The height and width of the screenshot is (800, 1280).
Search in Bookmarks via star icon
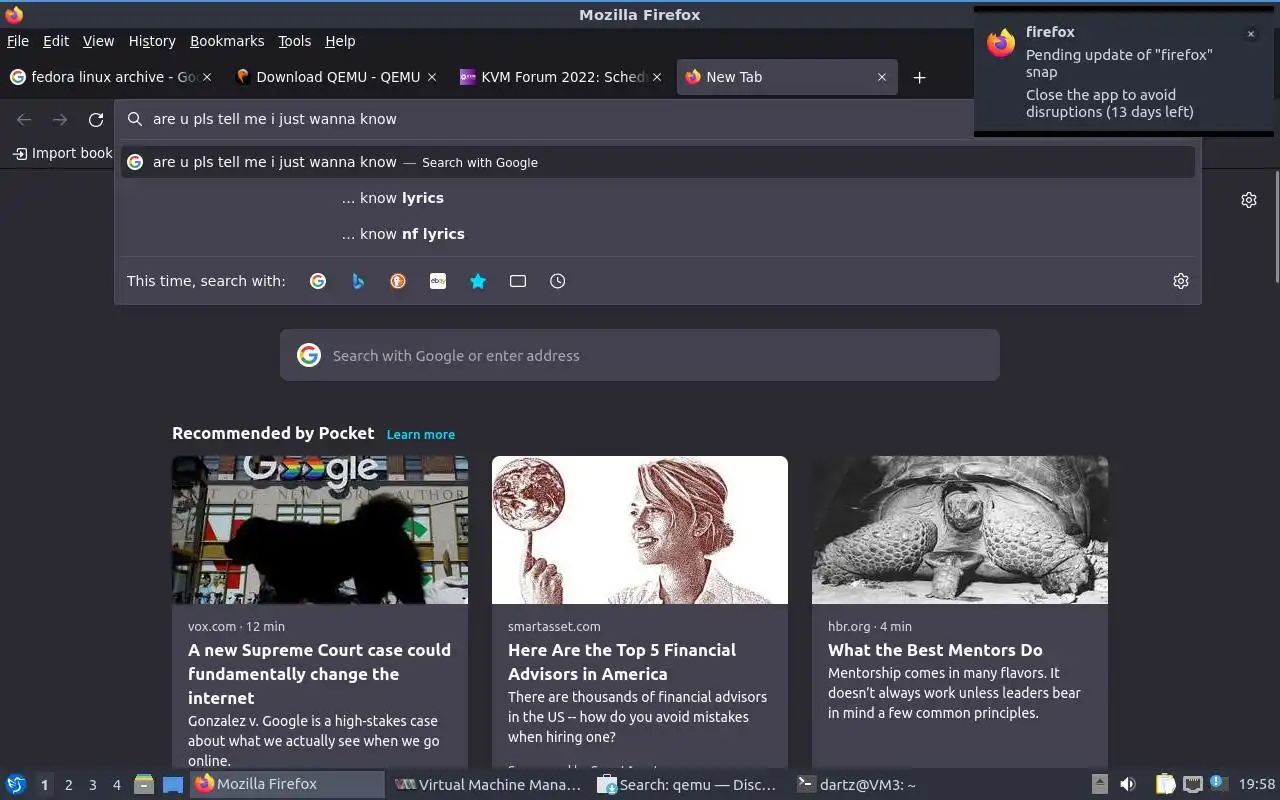(x=478, y=281)
